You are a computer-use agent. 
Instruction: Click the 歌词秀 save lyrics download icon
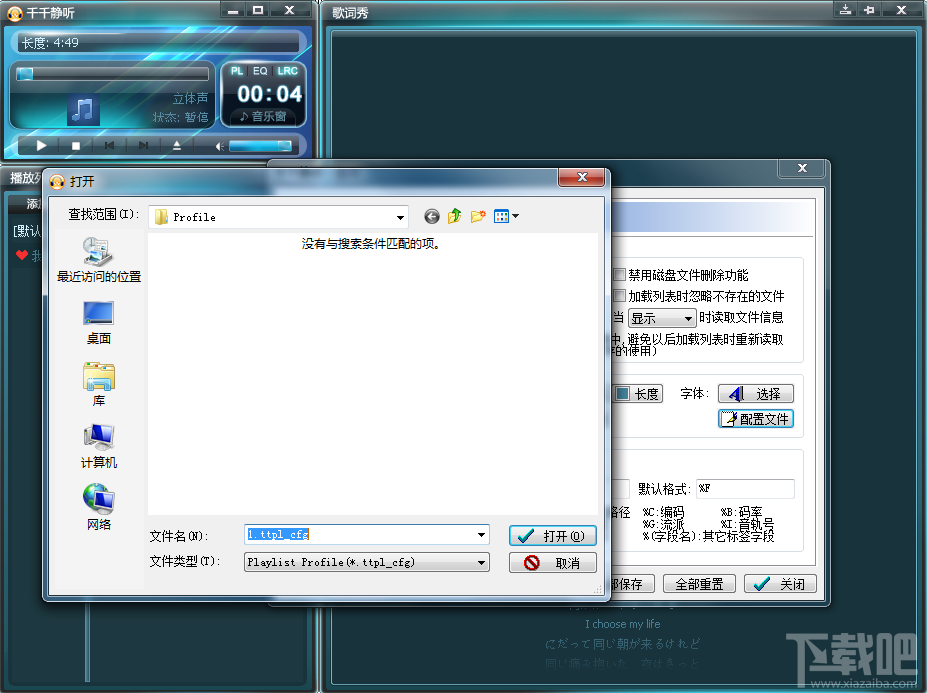pos(846,9)
